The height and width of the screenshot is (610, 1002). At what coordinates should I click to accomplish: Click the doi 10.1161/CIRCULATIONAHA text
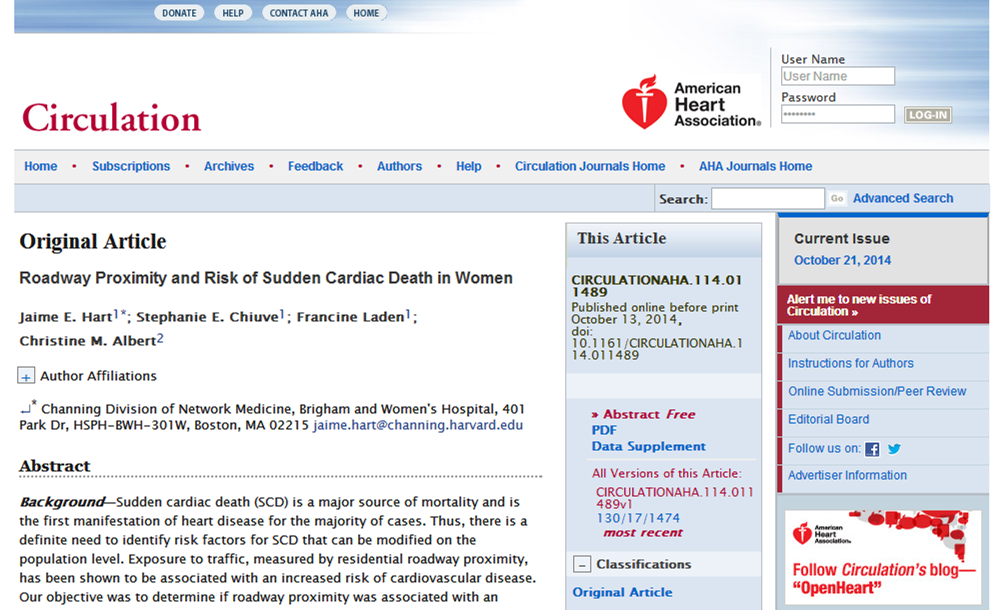(657, 349)
